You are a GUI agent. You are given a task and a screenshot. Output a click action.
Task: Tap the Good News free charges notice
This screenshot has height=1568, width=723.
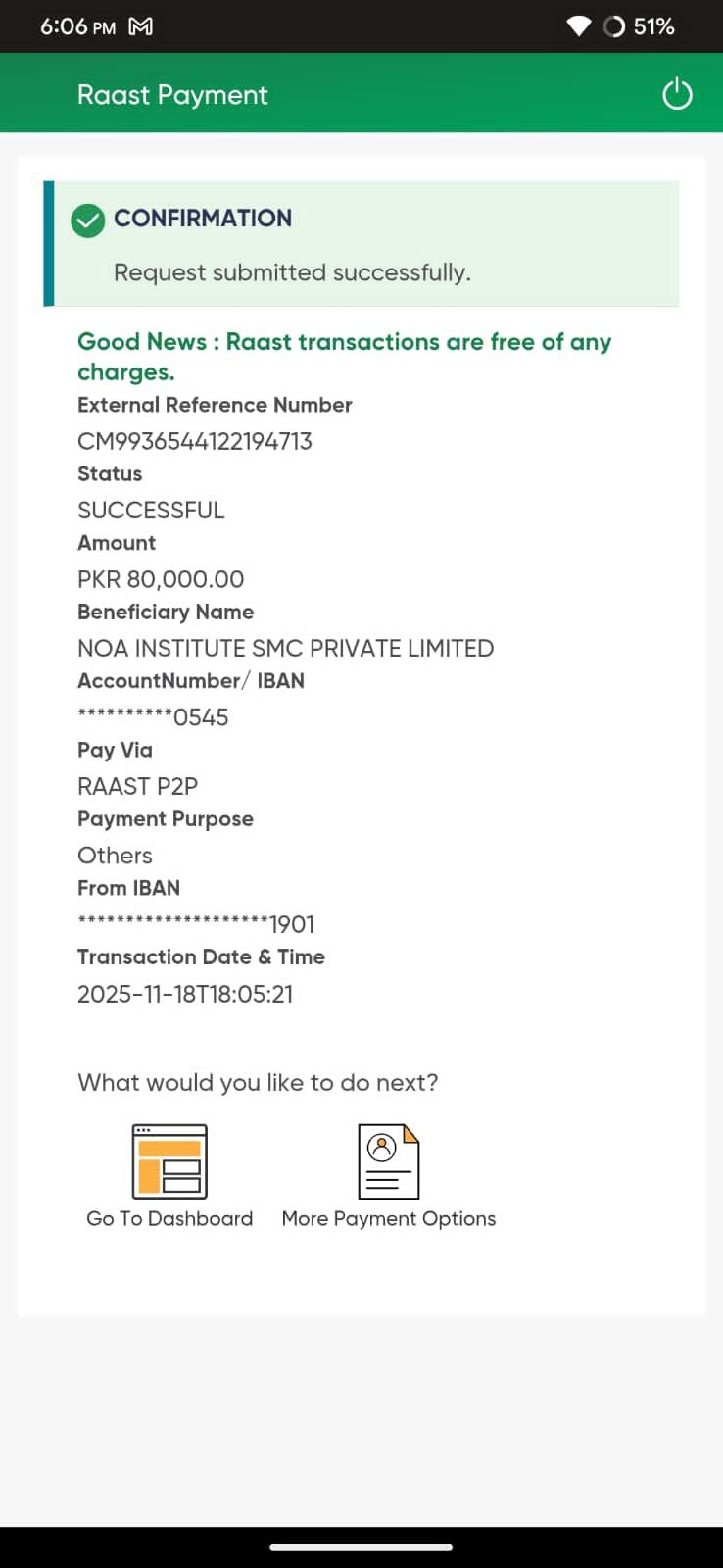344,356
